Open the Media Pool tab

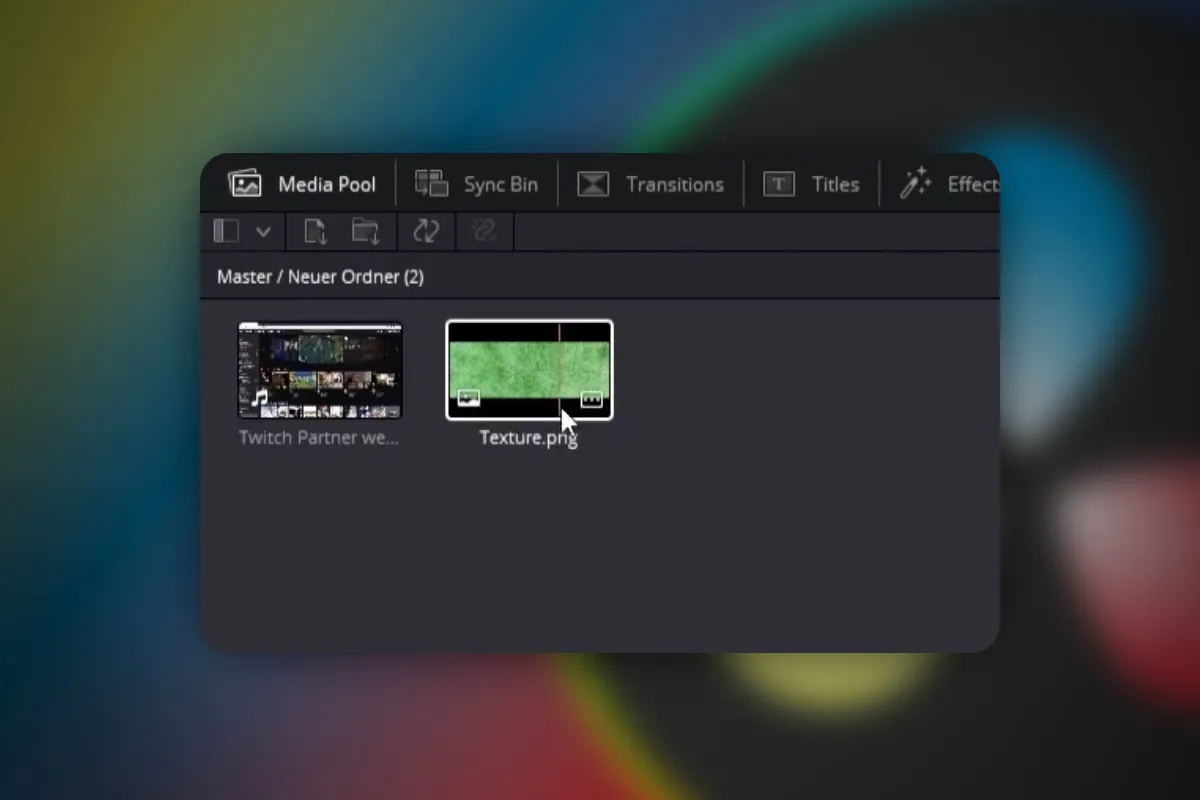[x=302, y=184]
